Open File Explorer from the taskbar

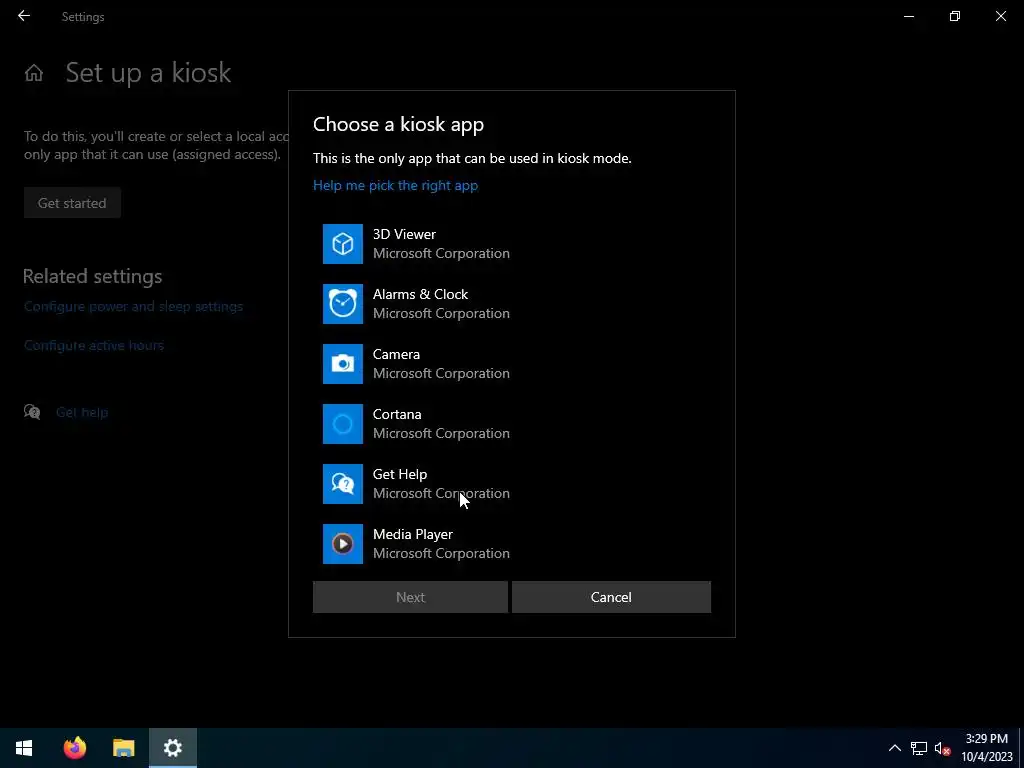123,748
